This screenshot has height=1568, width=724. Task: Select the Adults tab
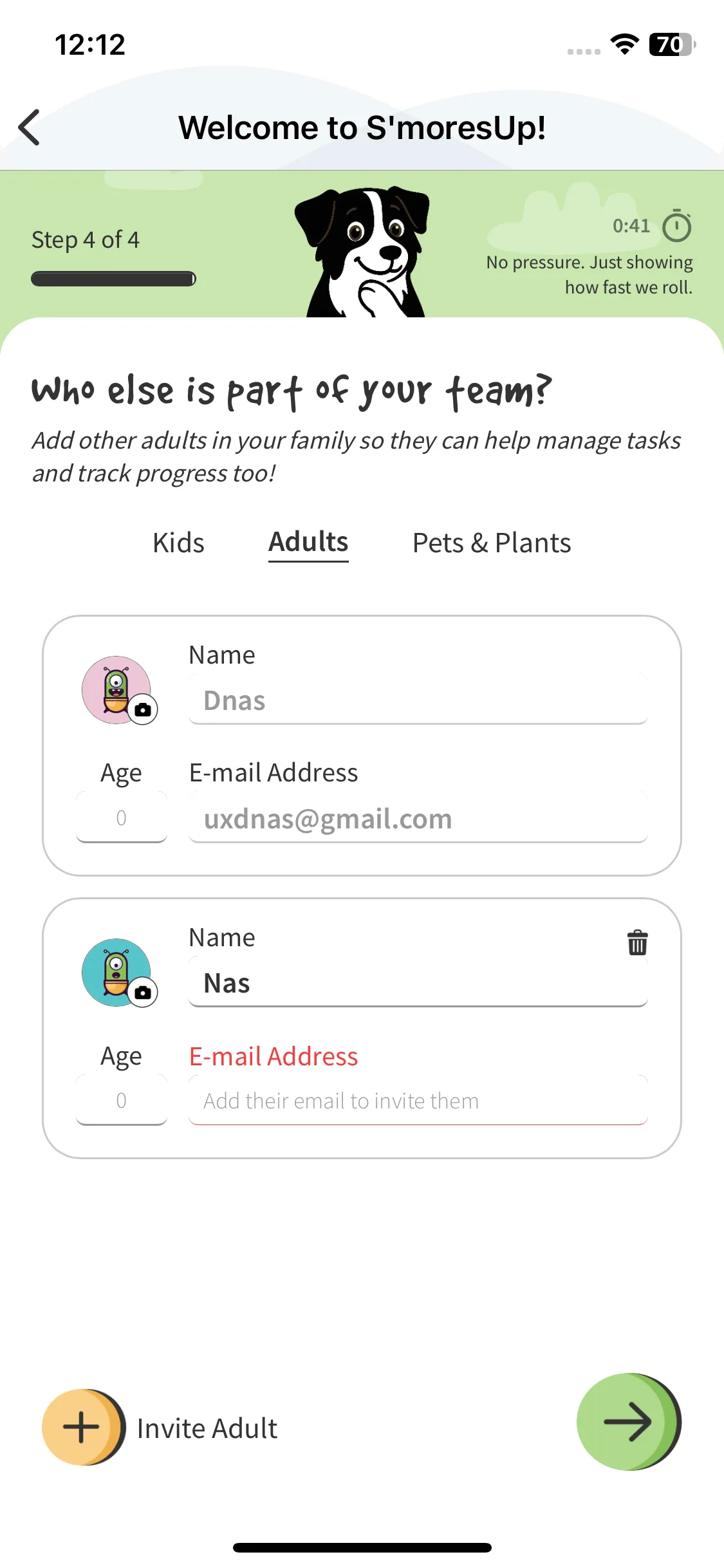point(308,542)
